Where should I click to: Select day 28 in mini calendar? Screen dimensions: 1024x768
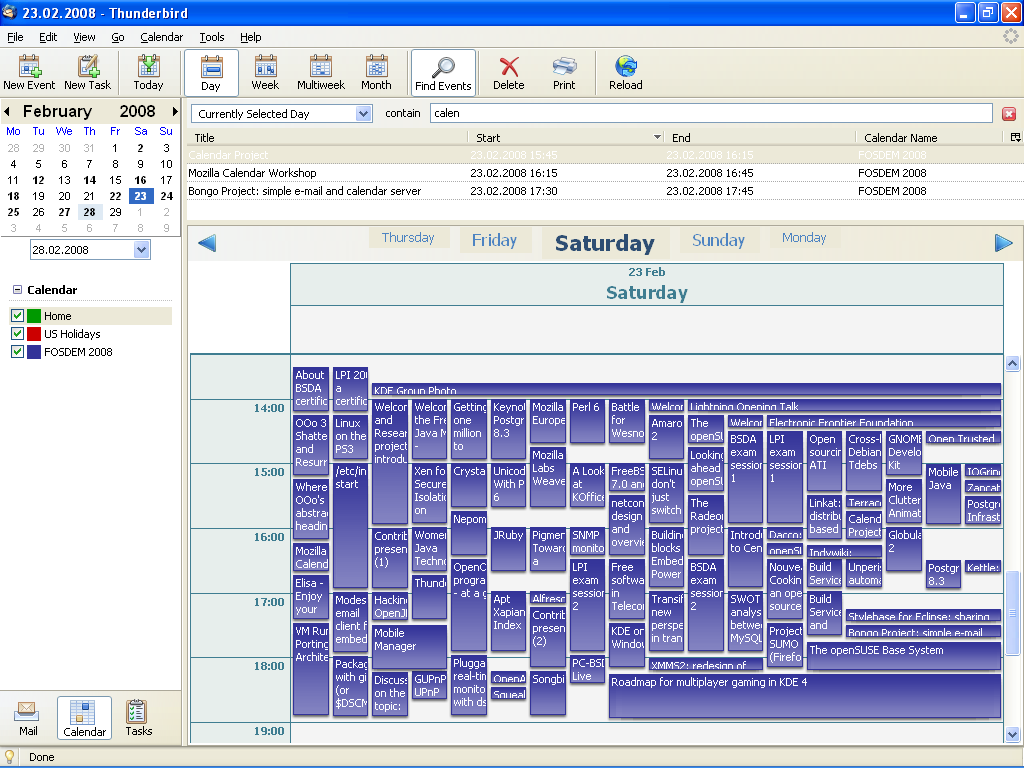[89, 212]
